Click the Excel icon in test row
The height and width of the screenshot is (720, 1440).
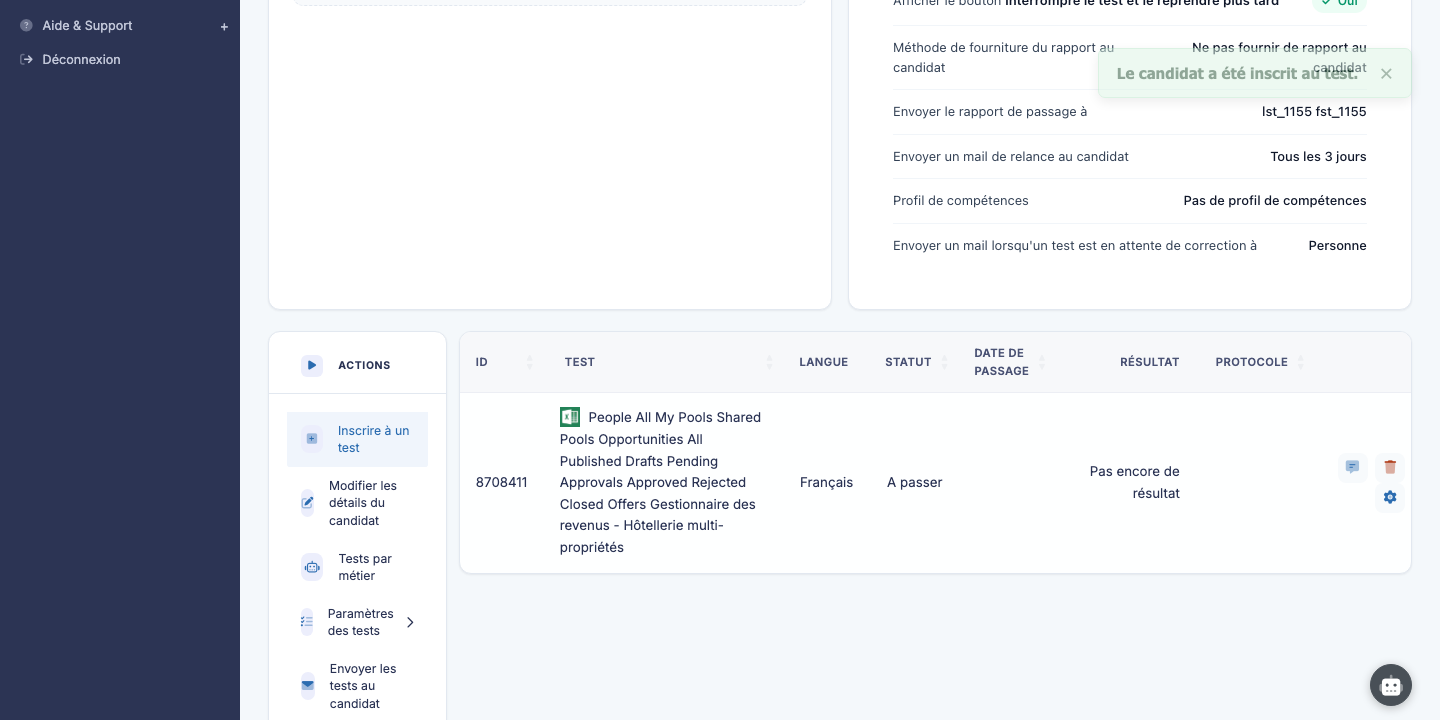tap(570, 417)
